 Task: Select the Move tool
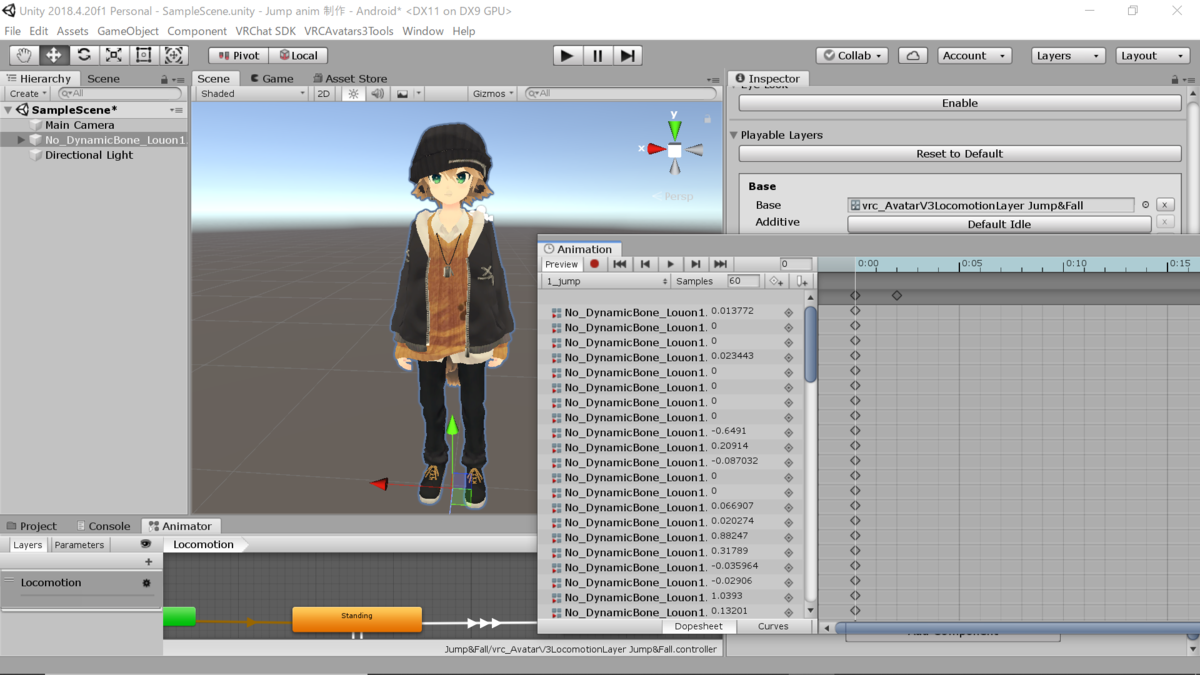pos(54,55)
